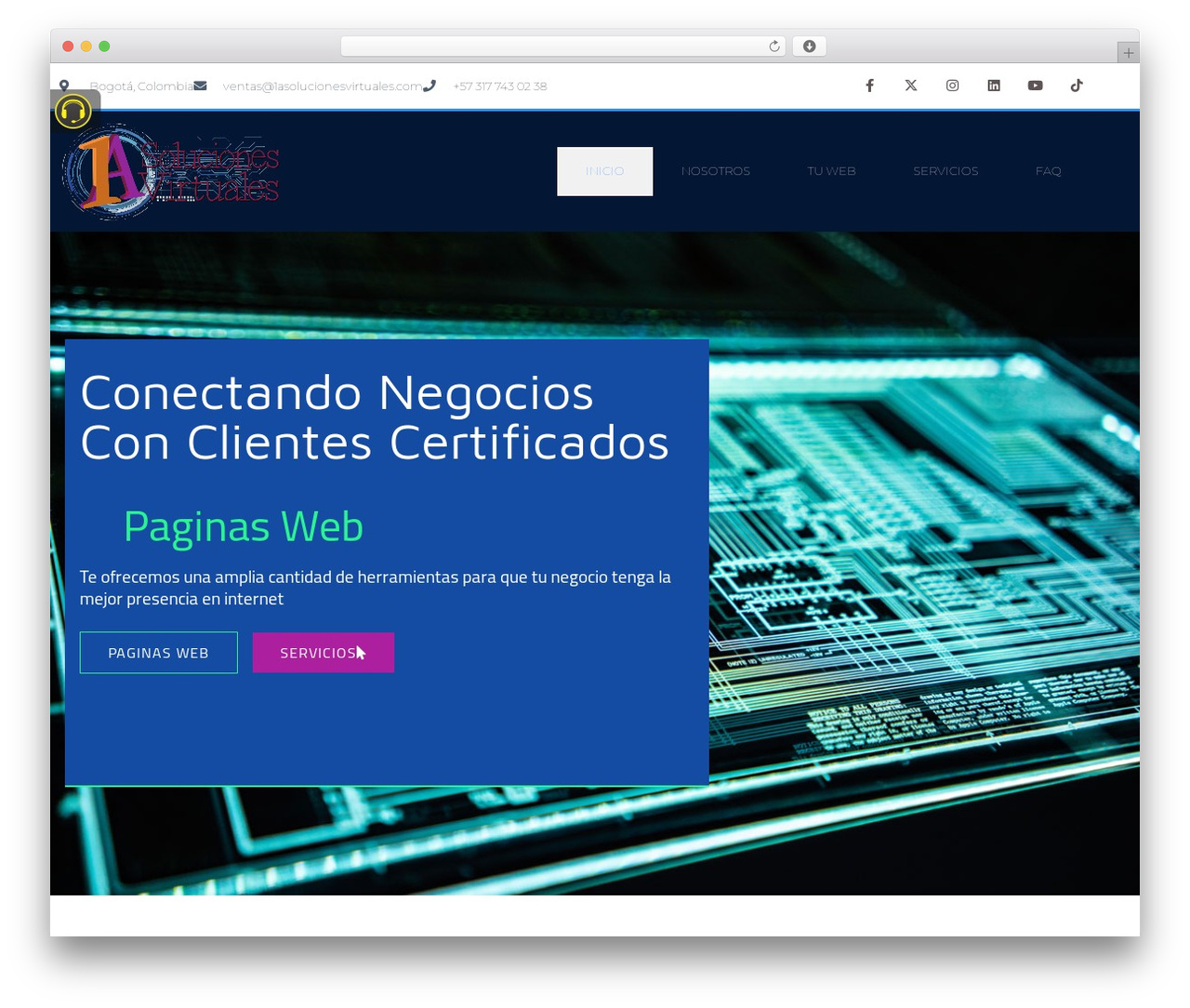Click the magenta SERVICIOS button
Screen dimensions: 1190x1008
(x=324, y=653)
